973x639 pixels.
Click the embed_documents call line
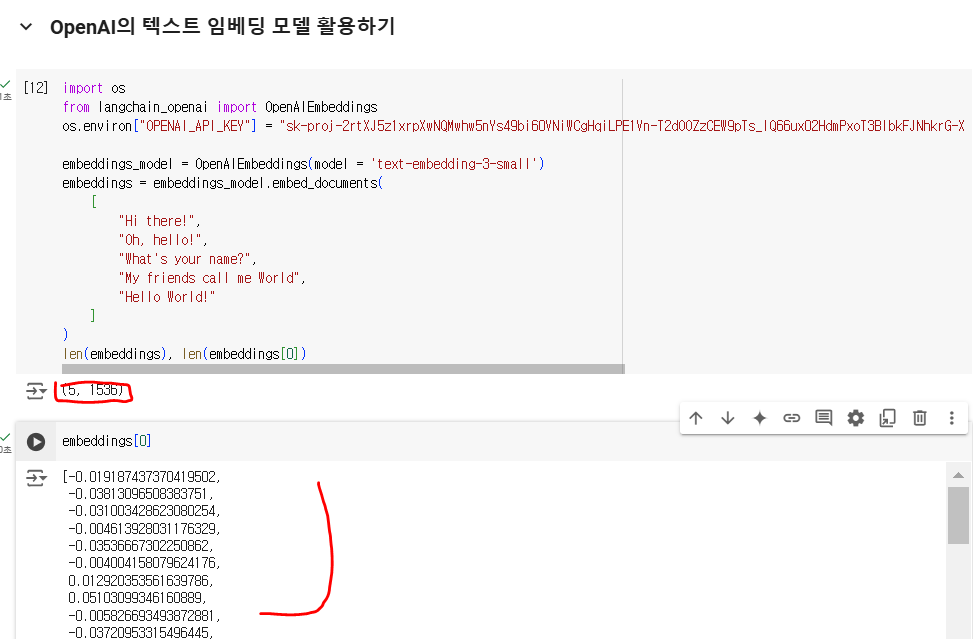coord(223,183)
